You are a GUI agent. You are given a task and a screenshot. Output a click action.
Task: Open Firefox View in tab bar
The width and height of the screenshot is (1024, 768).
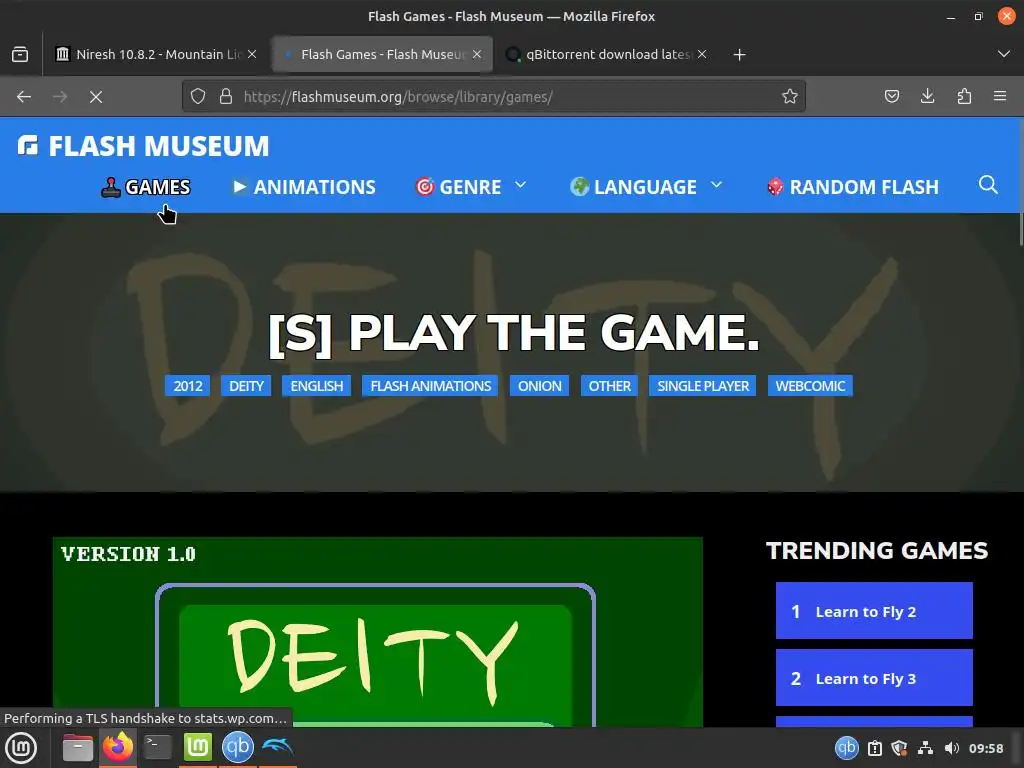pos(20,54)
